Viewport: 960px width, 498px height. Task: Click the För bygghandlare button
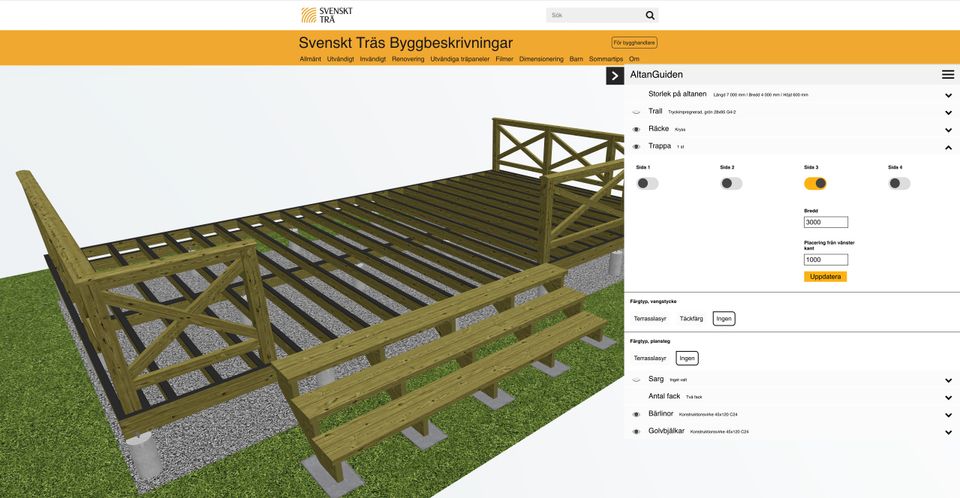[x=634, y=43]
